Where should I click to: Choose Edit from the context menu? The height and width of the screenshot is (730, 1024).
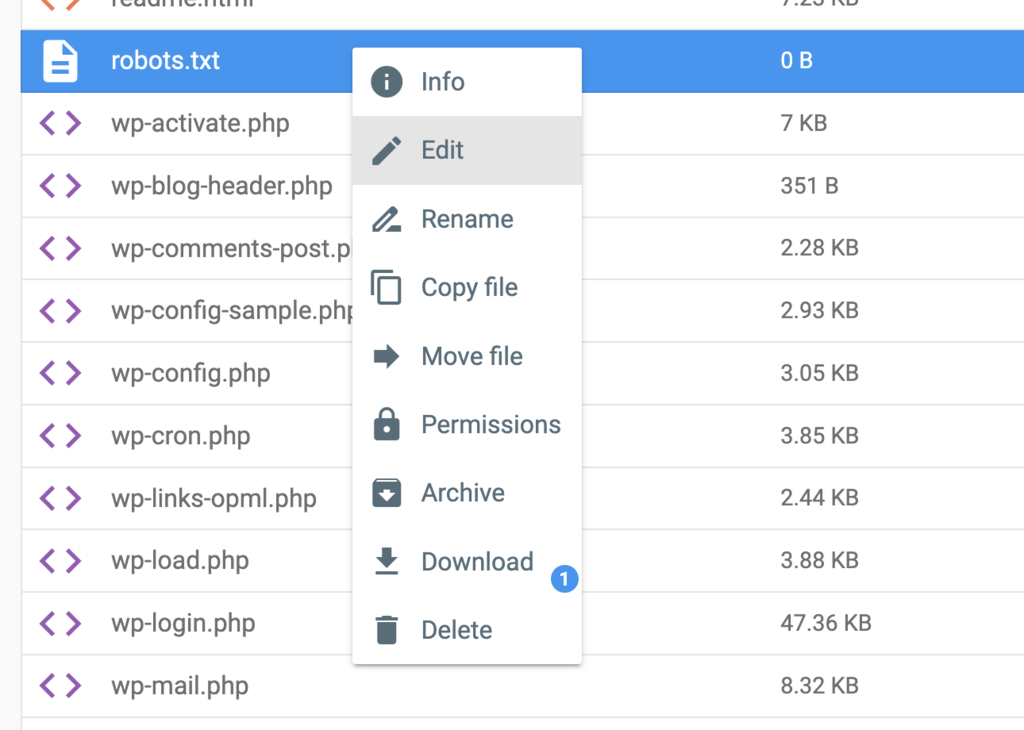click(442, 150)
